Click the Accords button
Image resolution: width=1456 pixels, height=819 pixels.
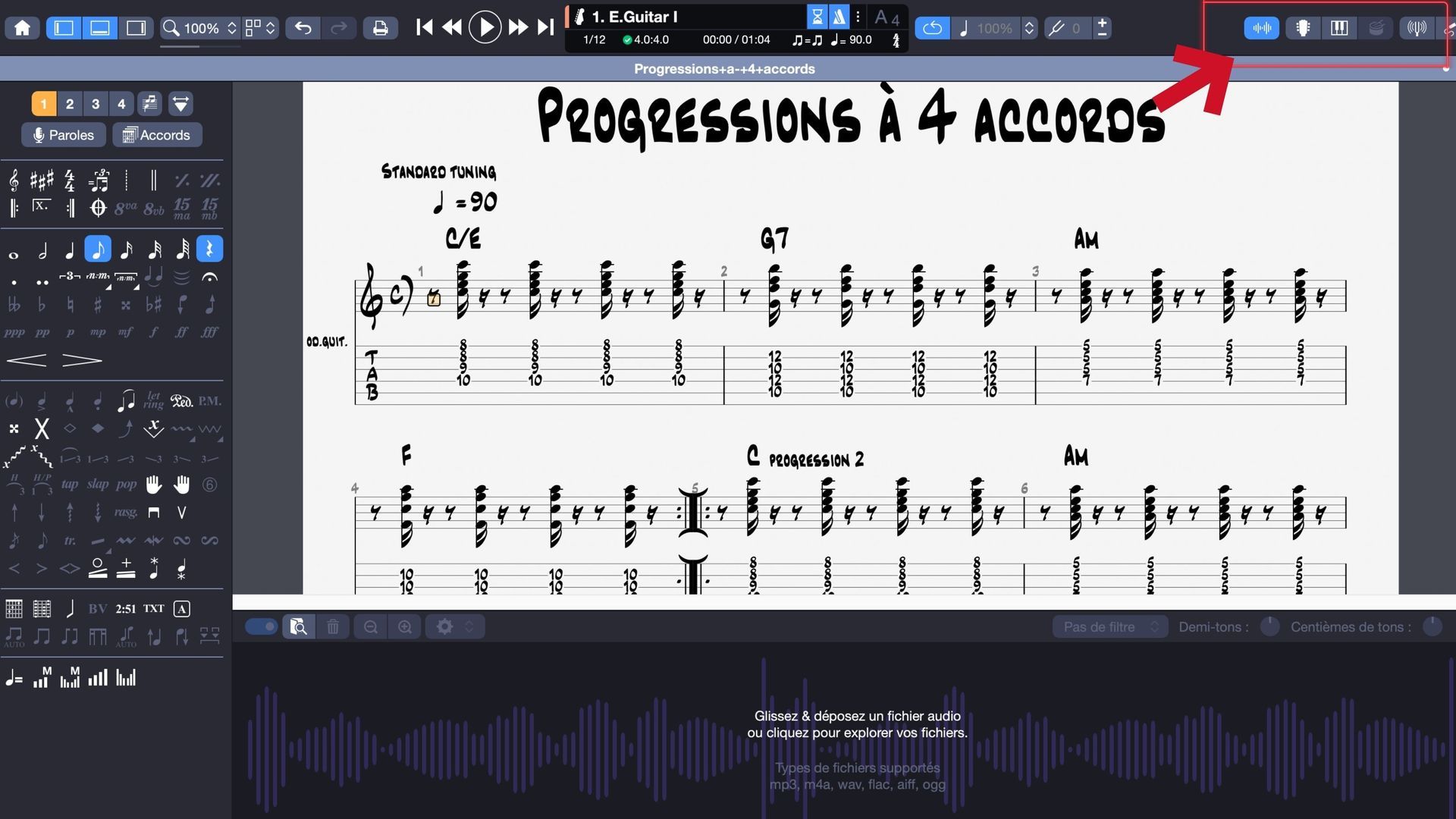click(157, 135)
